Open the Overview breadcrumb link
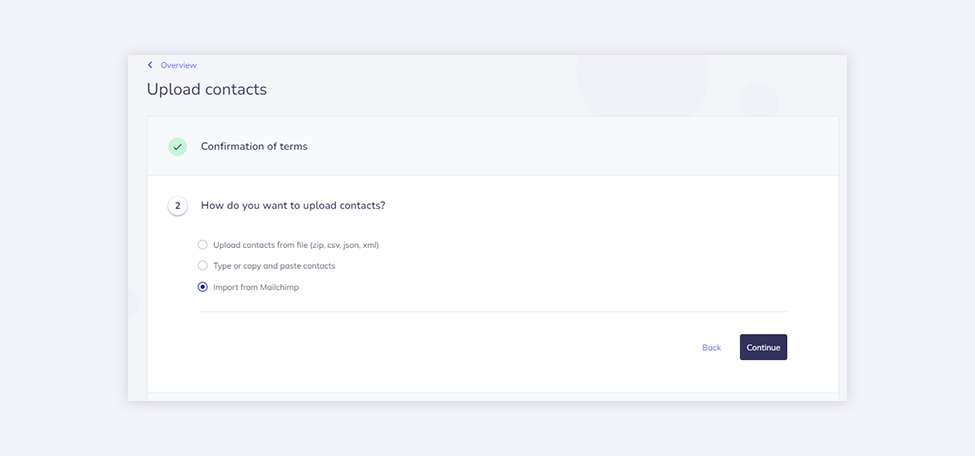Image resolution: width=975 pixels, height=456 pixels. (x=178, y=65)
